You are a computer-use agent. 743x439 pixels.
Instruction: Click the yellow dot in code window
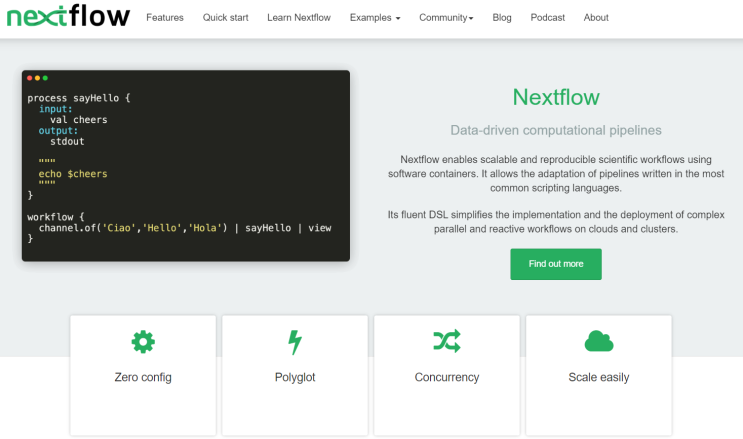pos(37,78)
